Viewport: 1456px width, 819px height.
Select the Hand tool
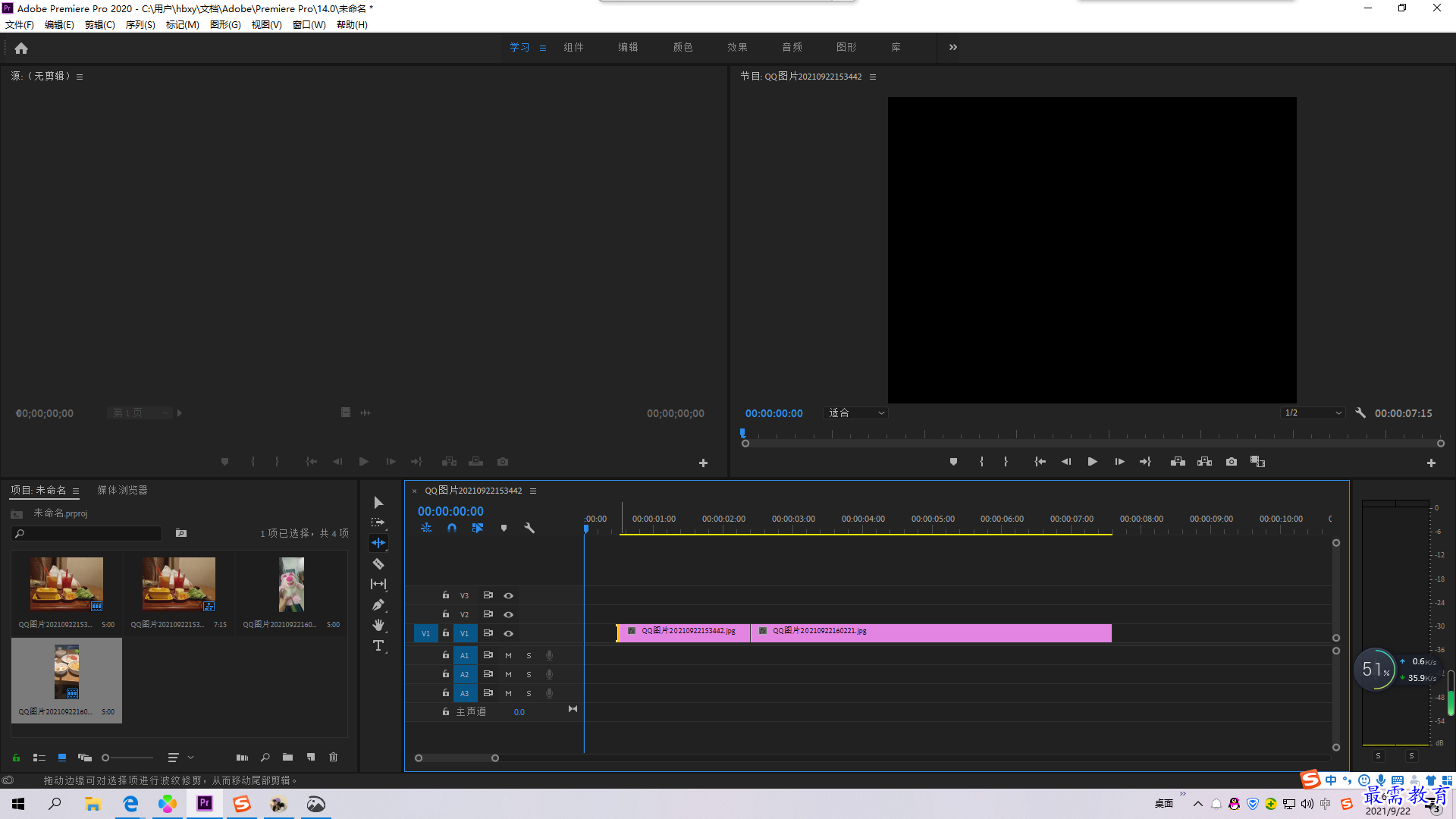378,625
